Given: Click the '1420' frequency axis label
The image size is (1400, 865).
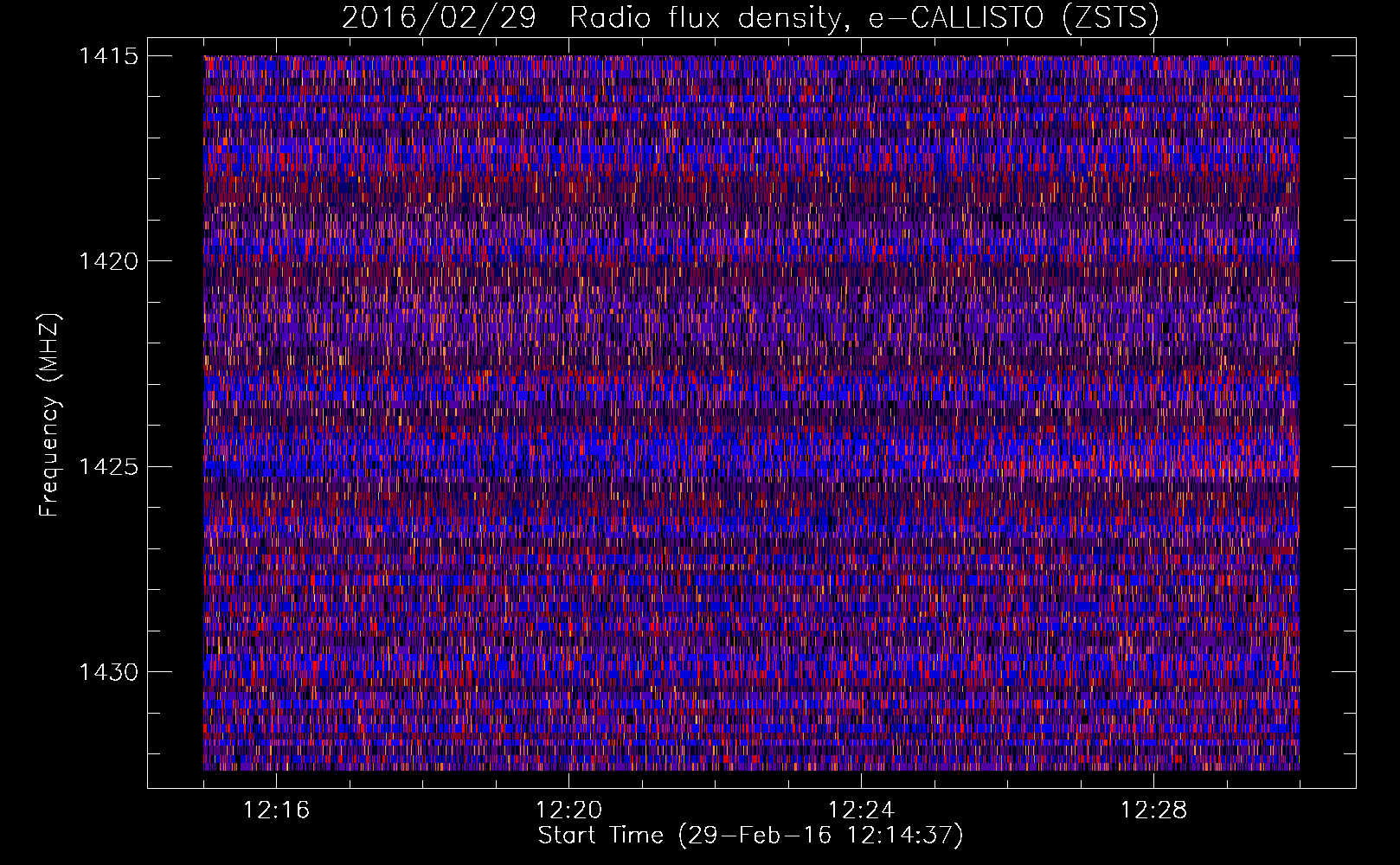Looking at the screenshot, I should [108, 261].
